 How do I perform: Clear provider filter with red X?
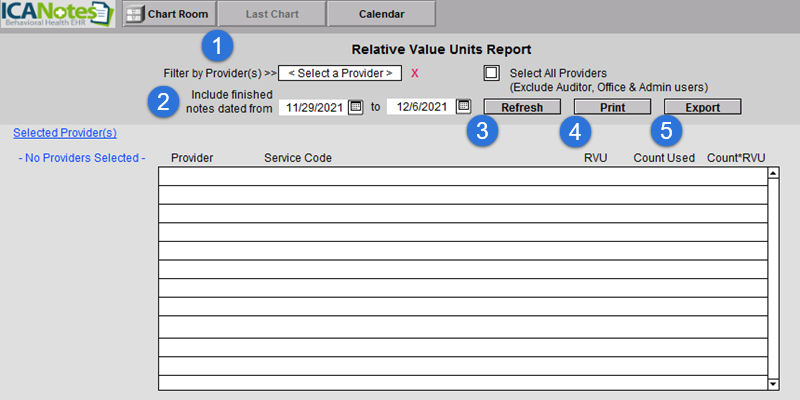click(415, 73)
